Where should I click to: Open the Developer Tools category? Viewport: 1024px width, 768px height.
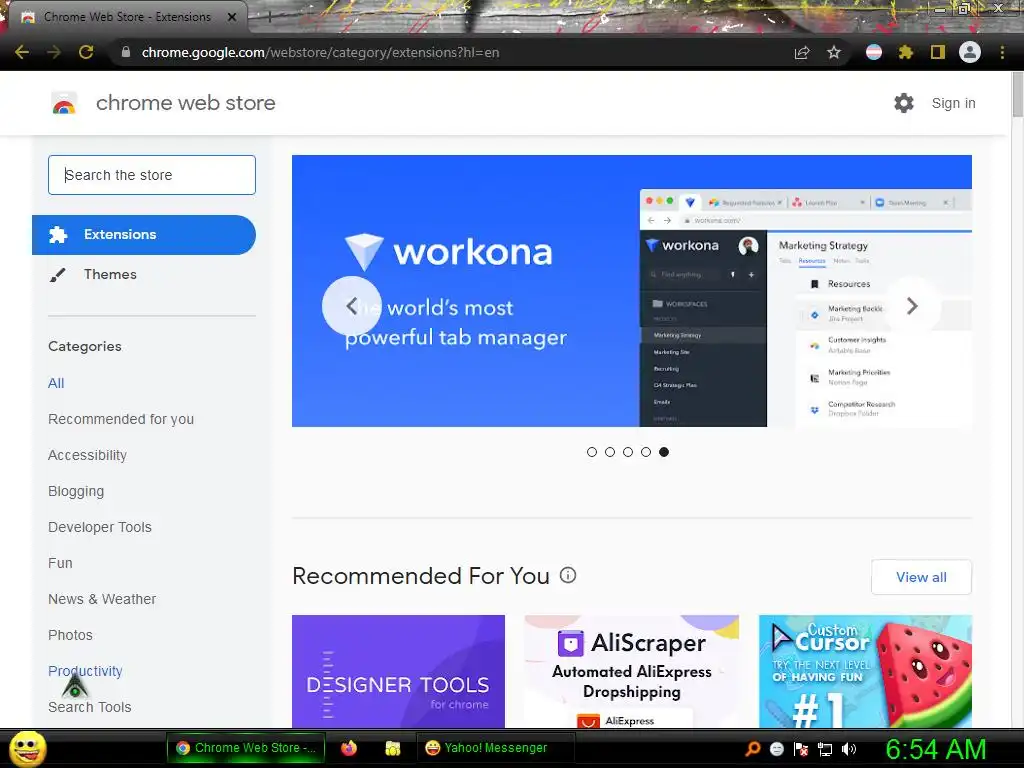[100, 527]
